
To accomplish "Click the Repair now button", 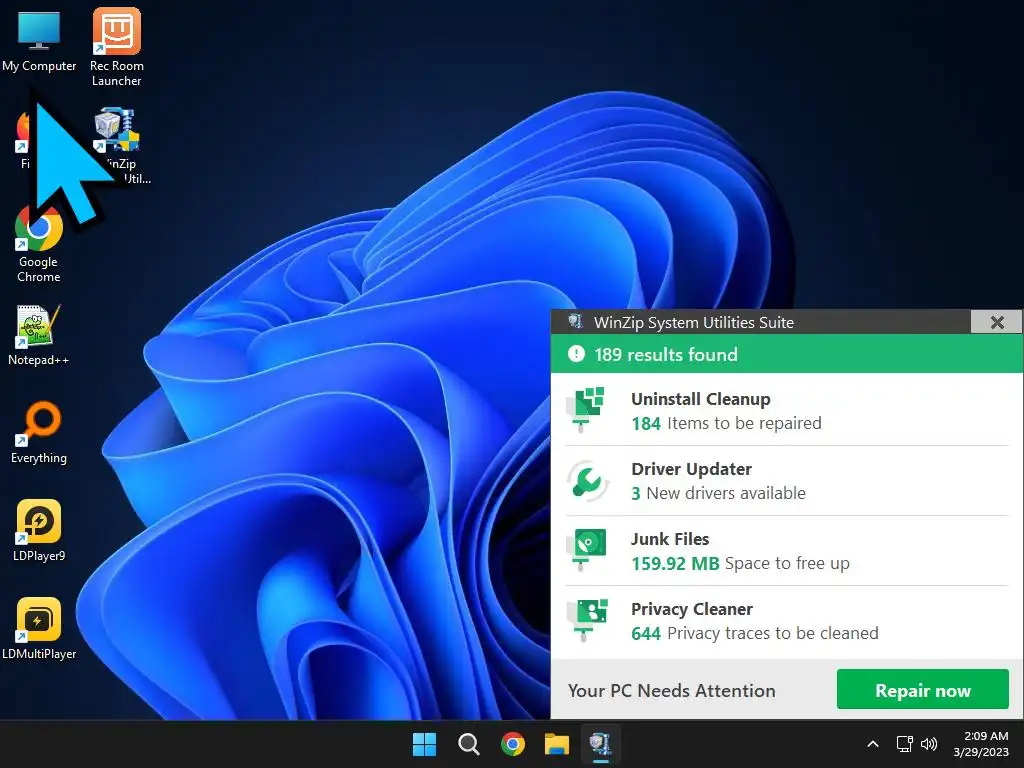I will pos(923,690).
